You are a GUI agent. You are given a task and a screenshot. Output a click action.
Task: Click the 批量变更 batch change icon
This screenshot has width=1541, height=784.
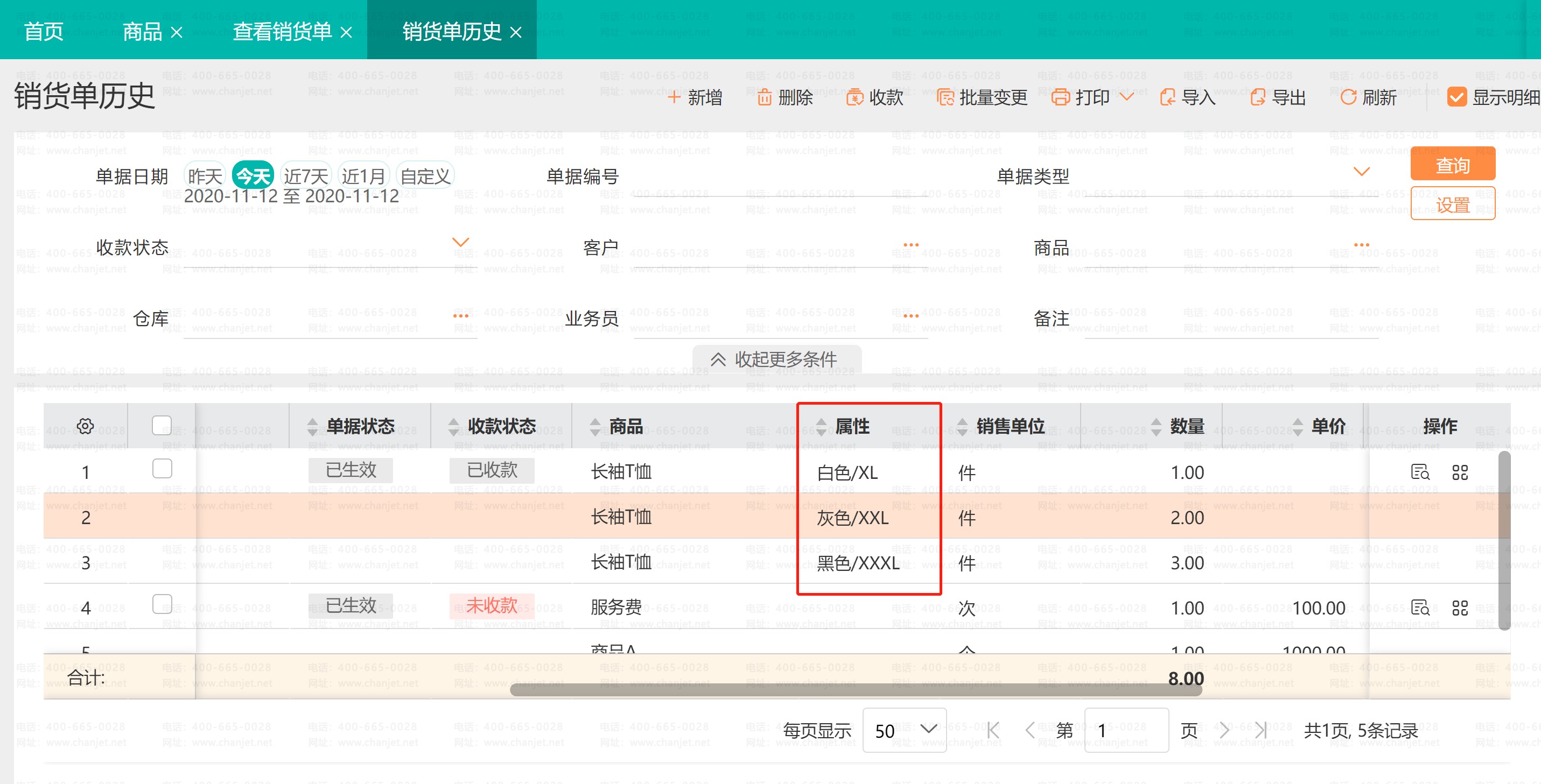(x=945, y=97)
